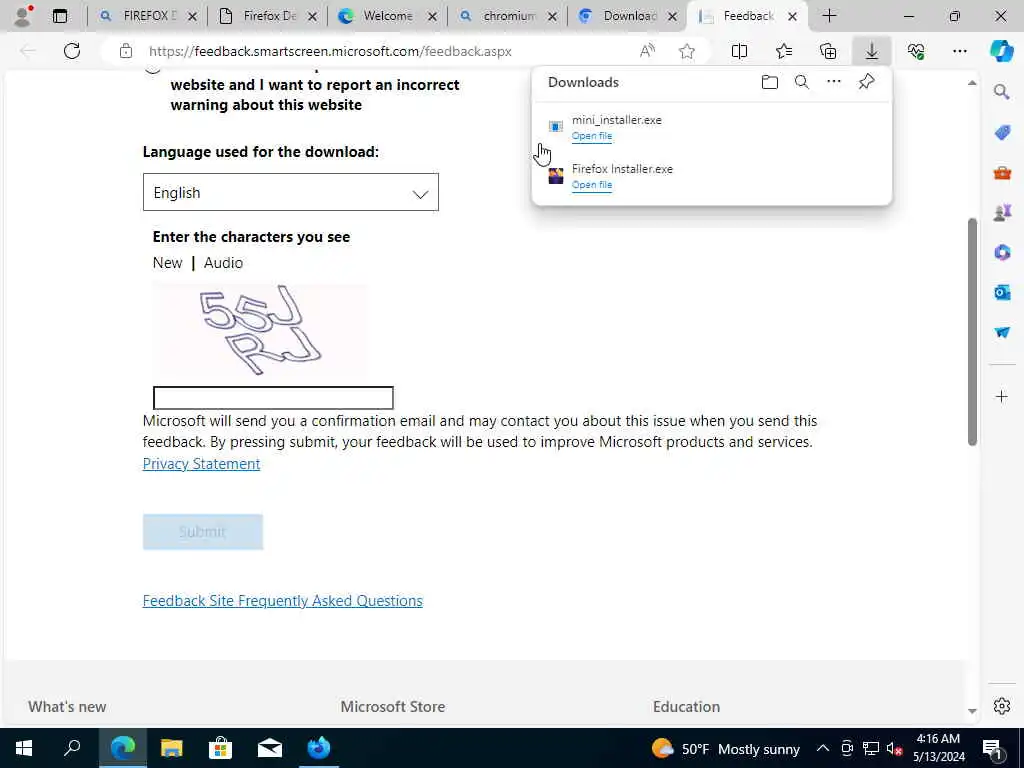Open Microsoft Store from taskbar

pos(220,748)
